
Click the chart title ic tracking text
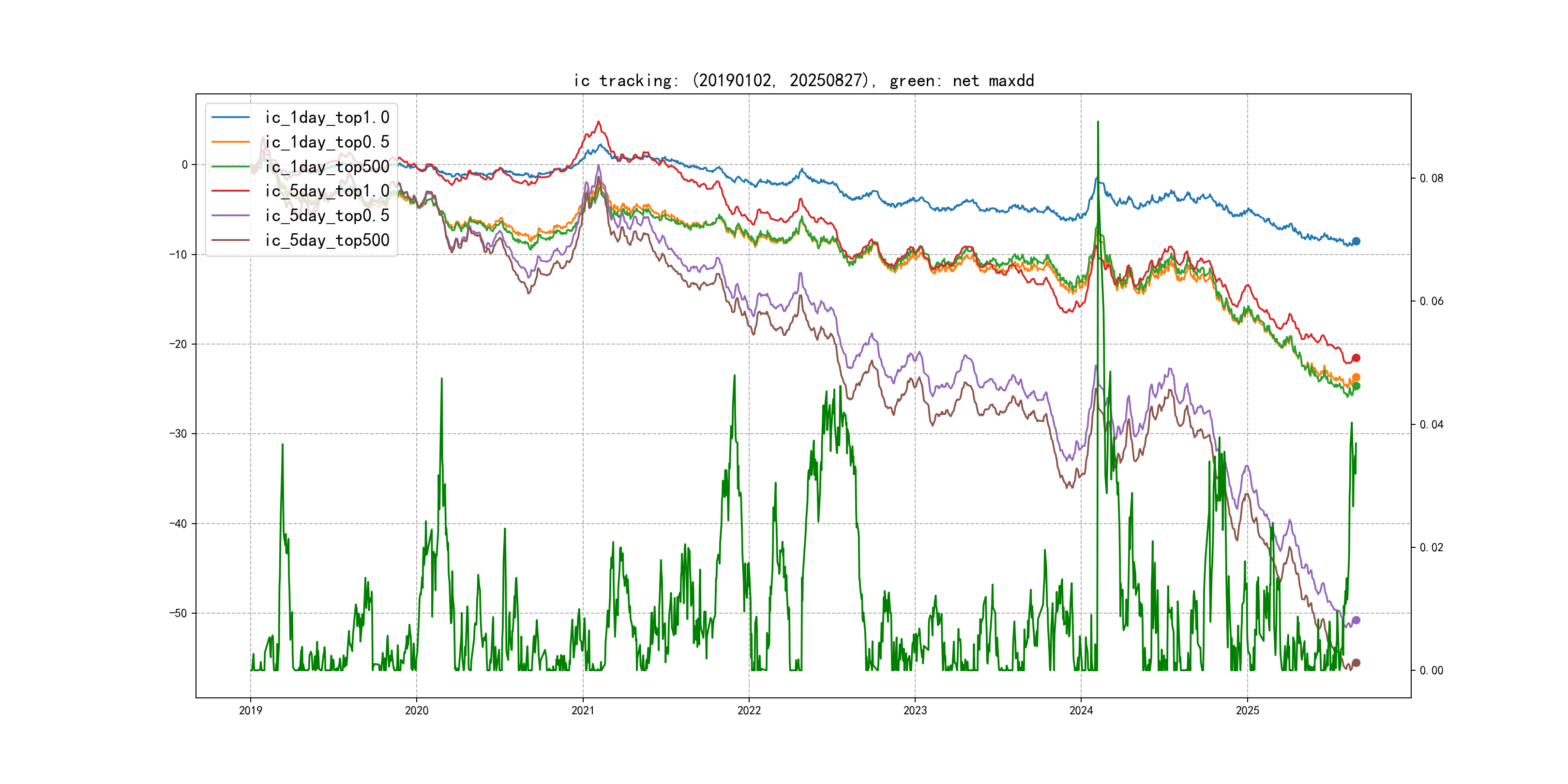click(803, 80)
